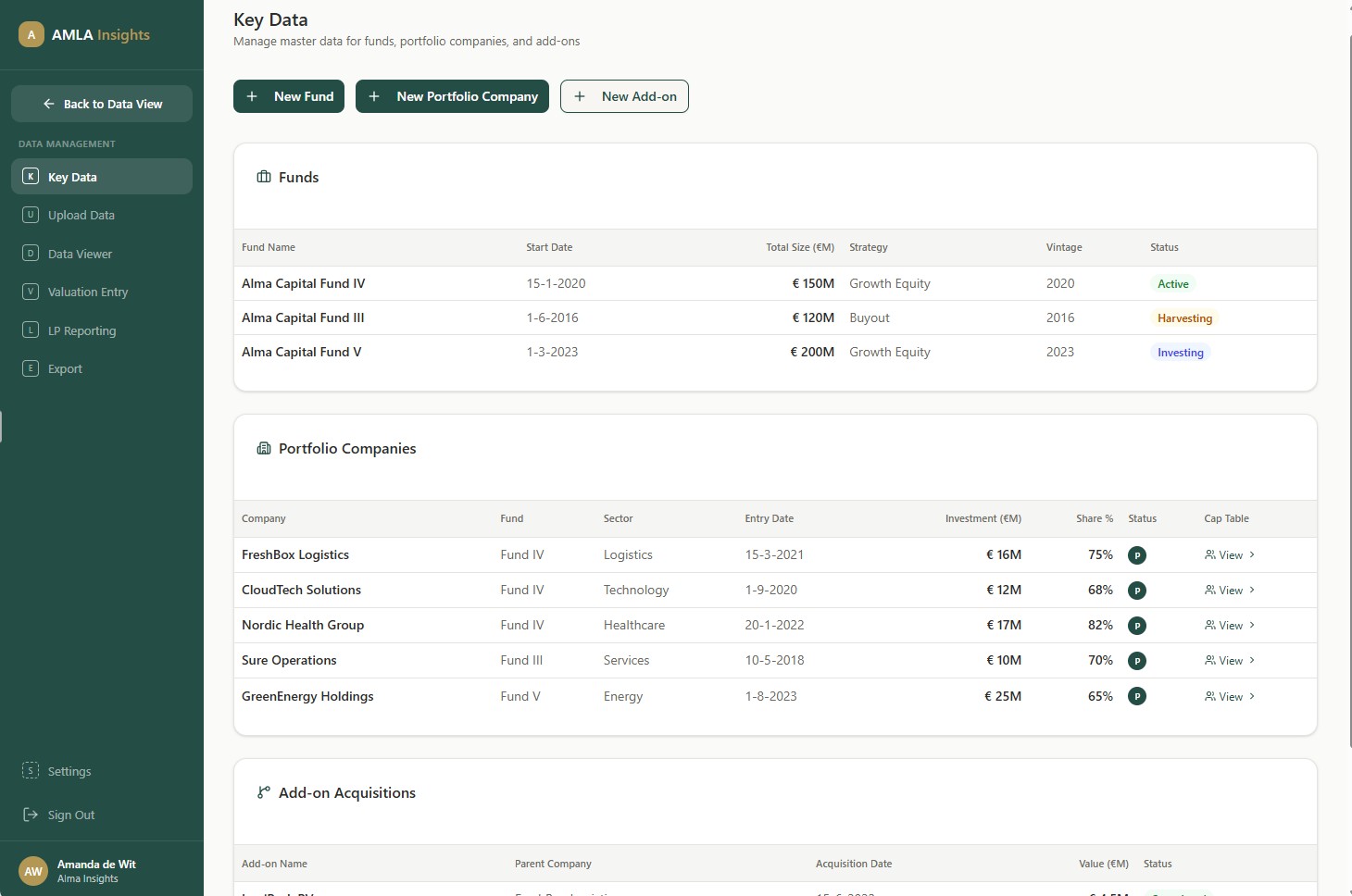The image size is (1352, 896).
Task: Click the Funds briefcase icon
Action: (264, 177)
